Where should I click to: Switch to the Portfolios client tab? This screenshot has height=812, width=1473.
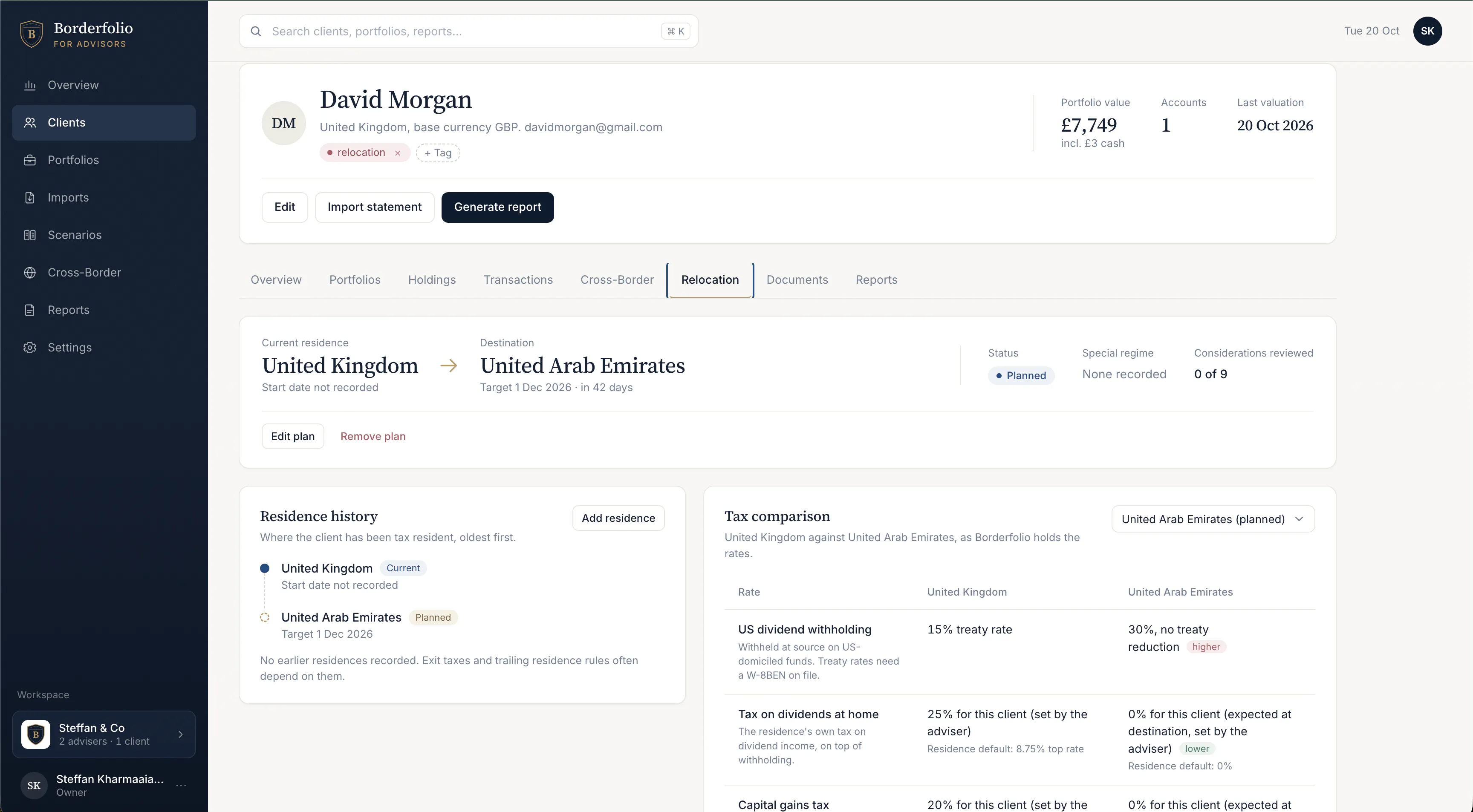coord(355,280)
